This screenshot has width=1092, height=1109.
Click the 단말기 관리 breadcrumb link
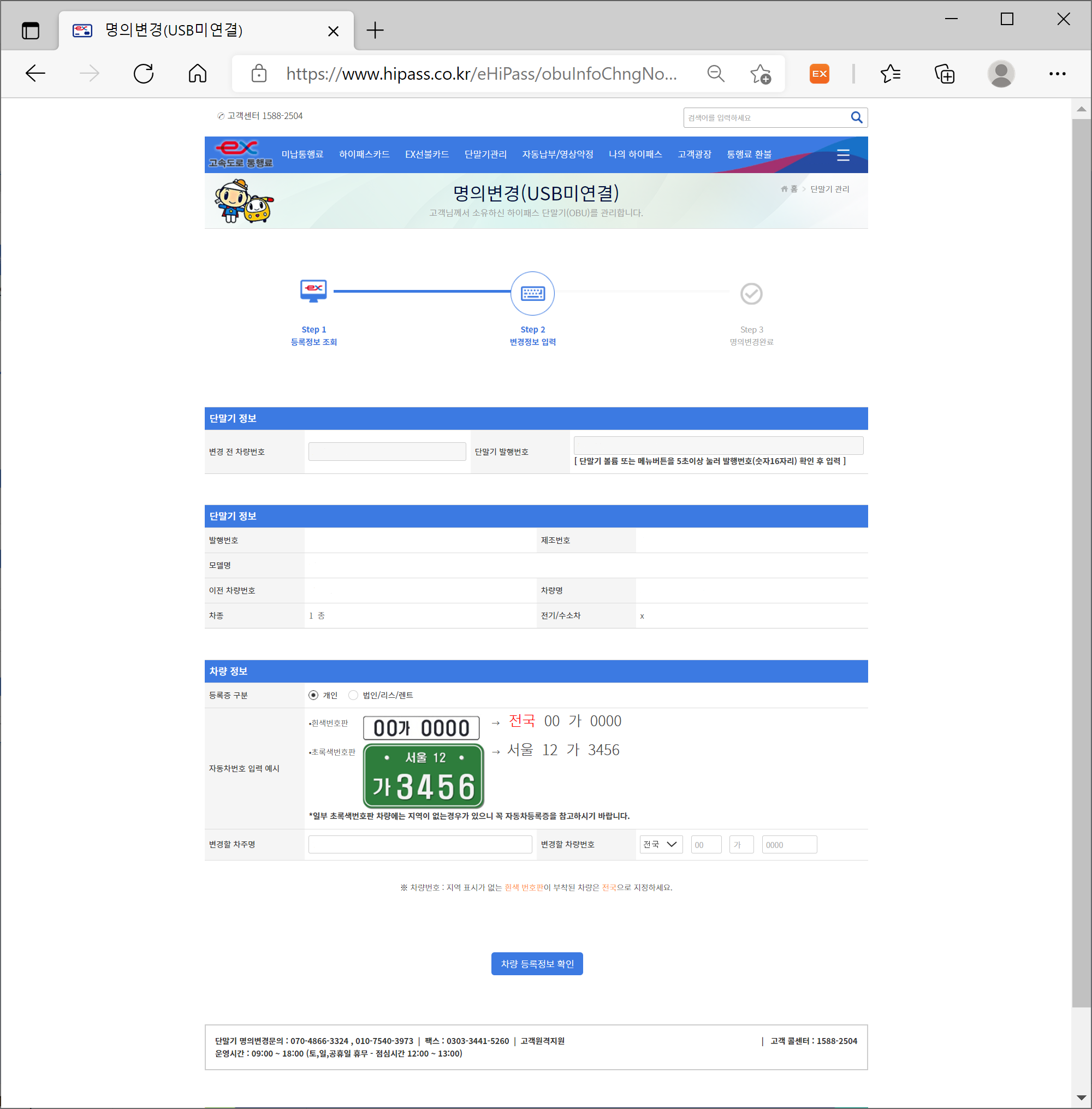pos(829,189)
